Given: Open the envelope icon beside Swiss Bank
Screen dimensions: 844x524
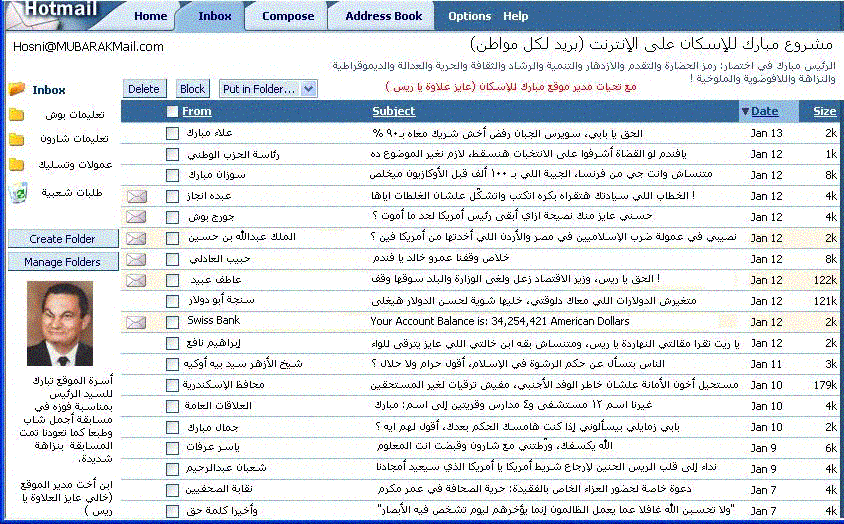Looking at the screenshot, I should (136, 322).
